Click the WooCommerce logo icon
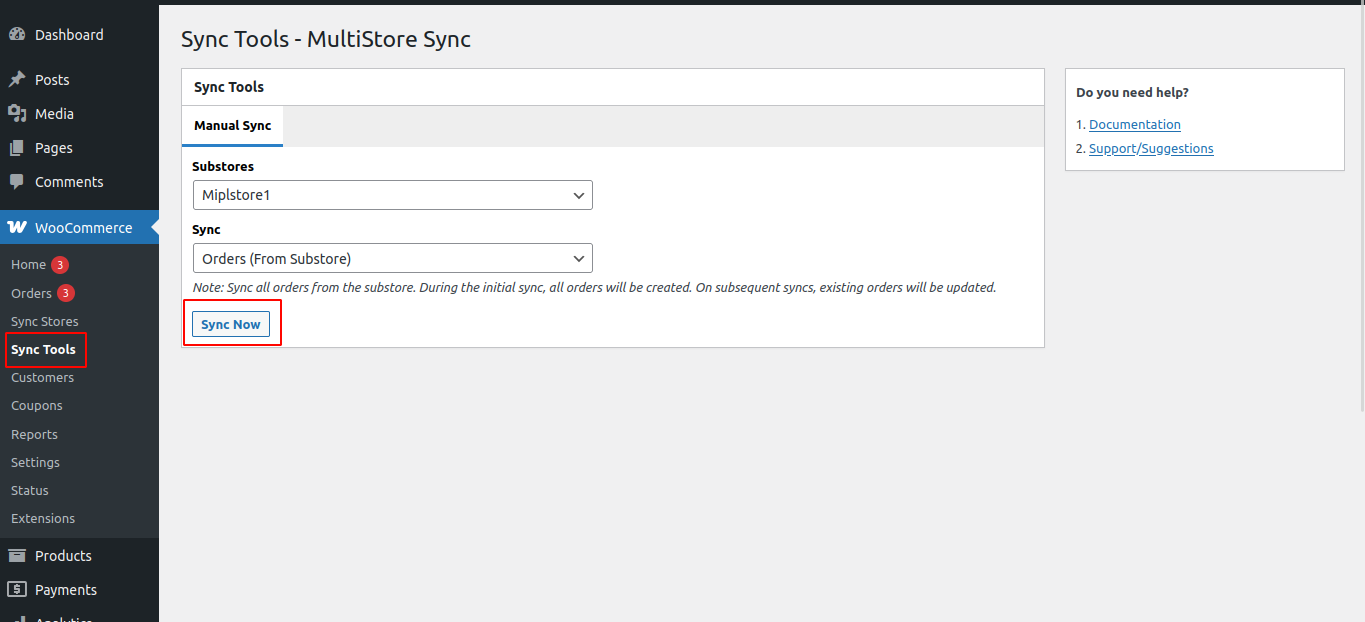Screen dimensions: 1365x622 (x=17, y=228)
